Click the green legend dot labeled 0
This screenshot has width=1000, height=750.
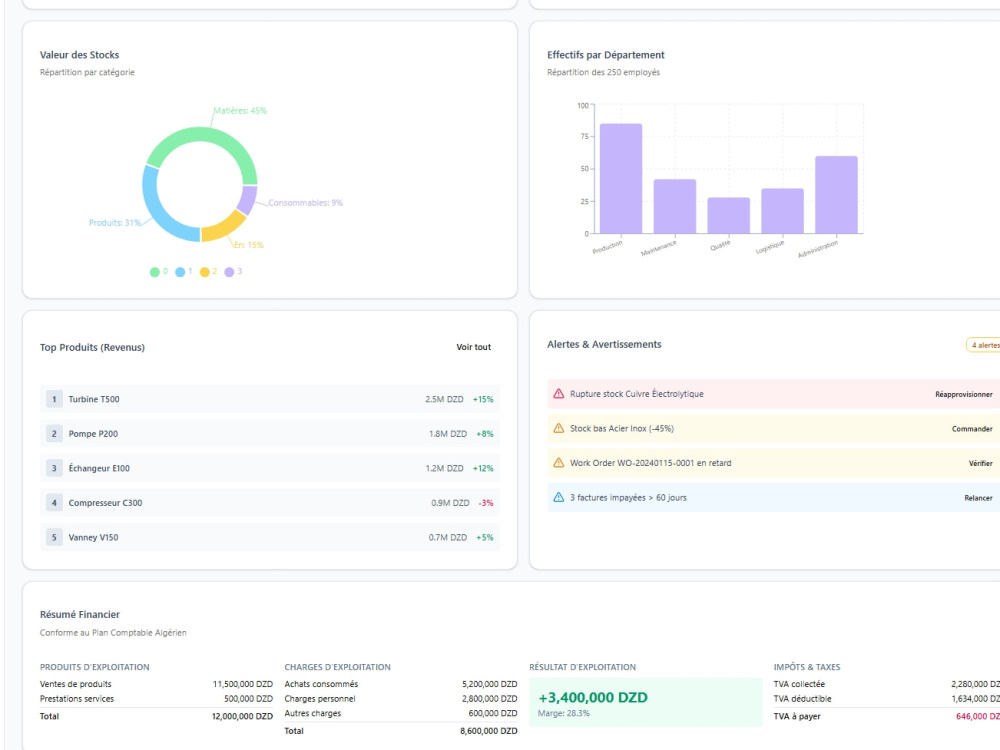point(154,272)
